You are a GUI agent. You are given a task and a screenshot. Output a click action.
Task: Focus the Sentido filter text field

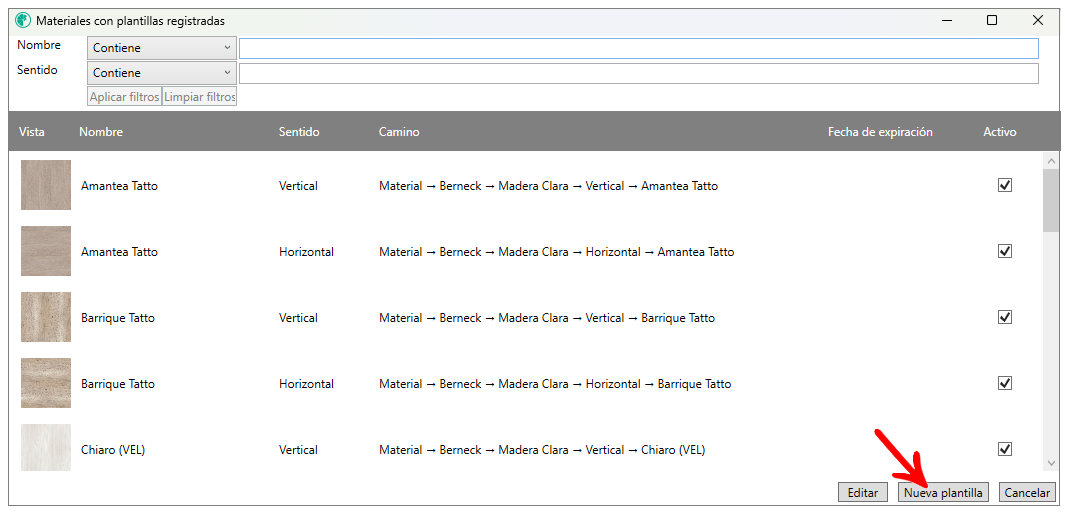tap(638, 73)
